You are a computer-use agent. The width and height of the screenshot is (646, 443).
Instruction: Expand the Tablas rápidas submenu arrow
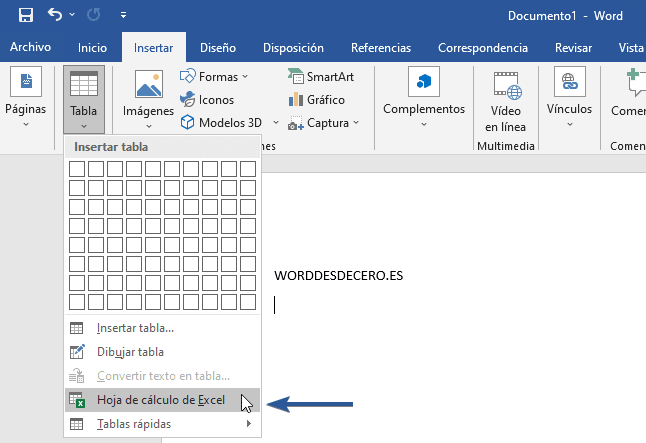248,424
